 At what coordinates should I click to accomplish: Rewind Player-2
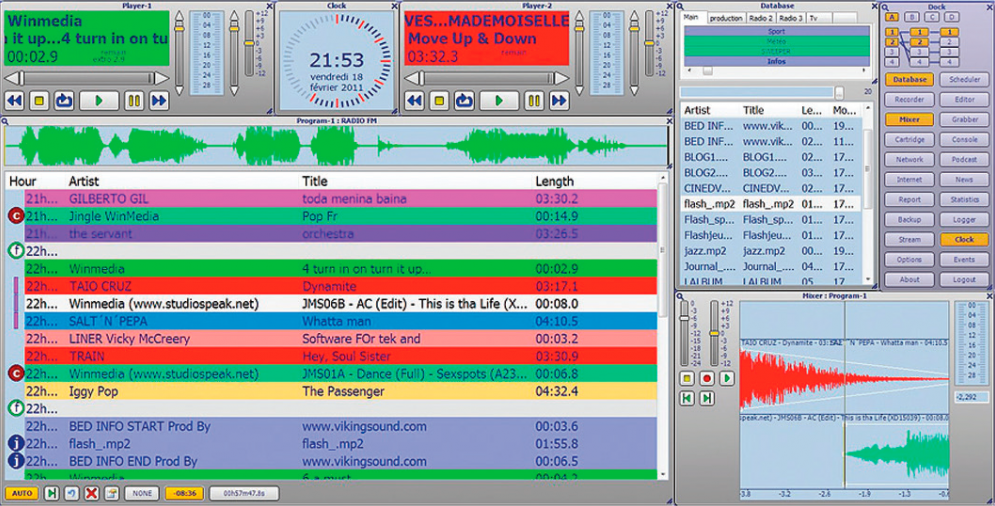414,100
